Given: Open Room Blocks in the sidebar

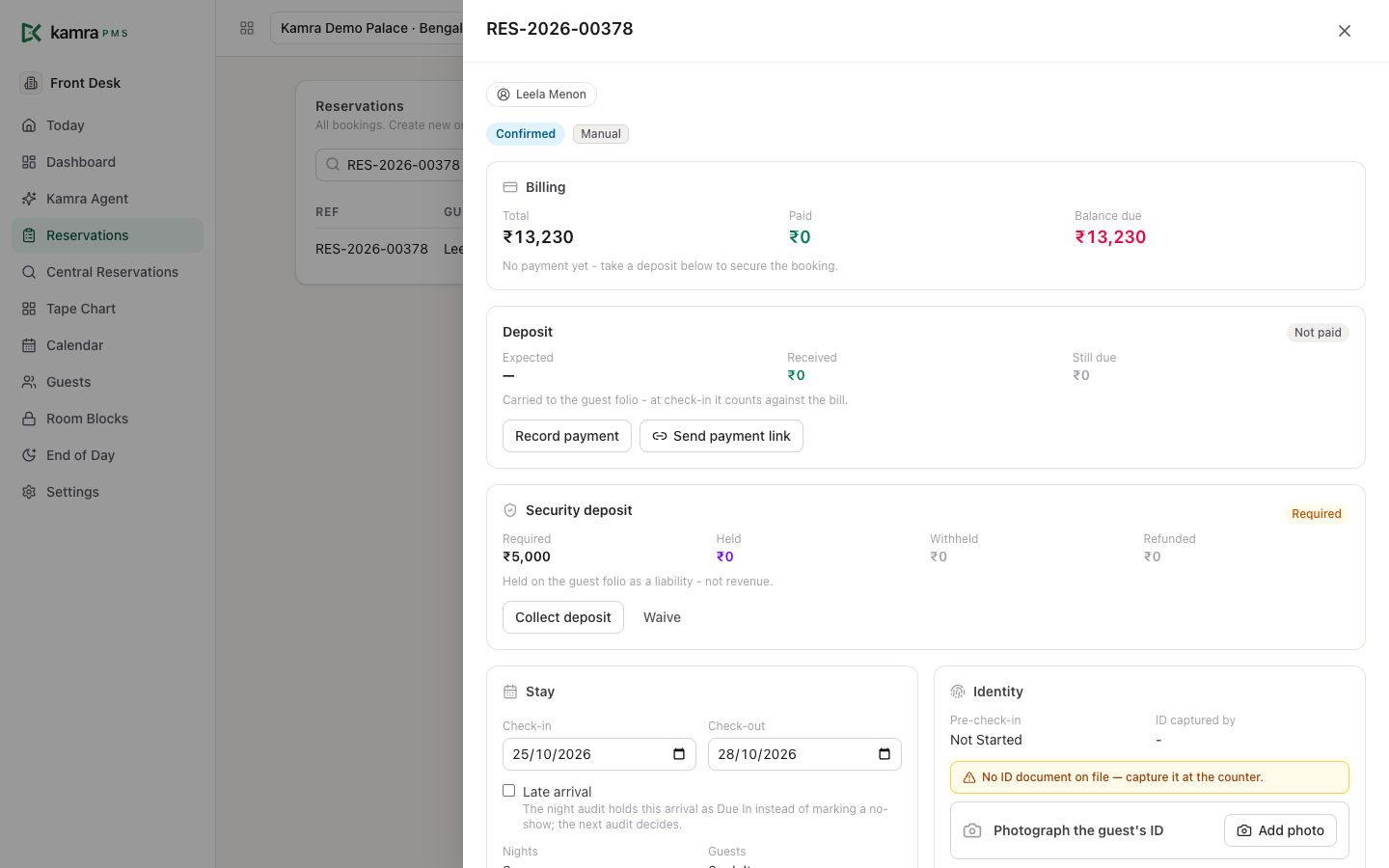Looking at the screenshot, I should (x=107, y=419).
